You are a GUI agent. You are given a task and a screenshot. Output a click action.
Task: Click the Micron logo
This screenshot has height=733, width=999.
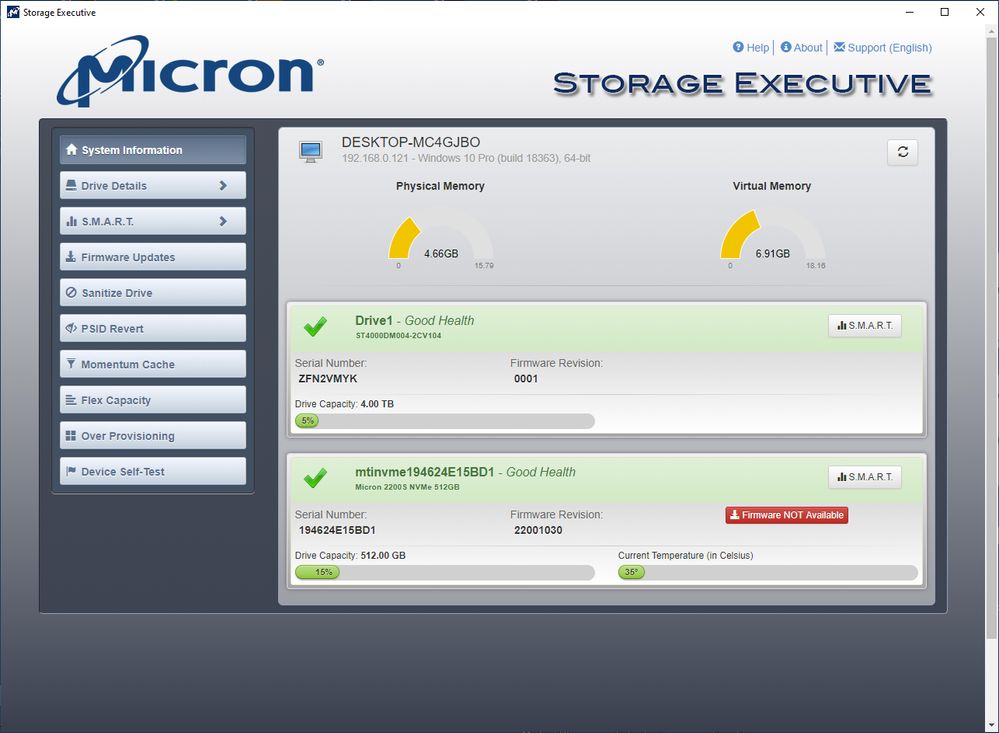pos(190,71)
